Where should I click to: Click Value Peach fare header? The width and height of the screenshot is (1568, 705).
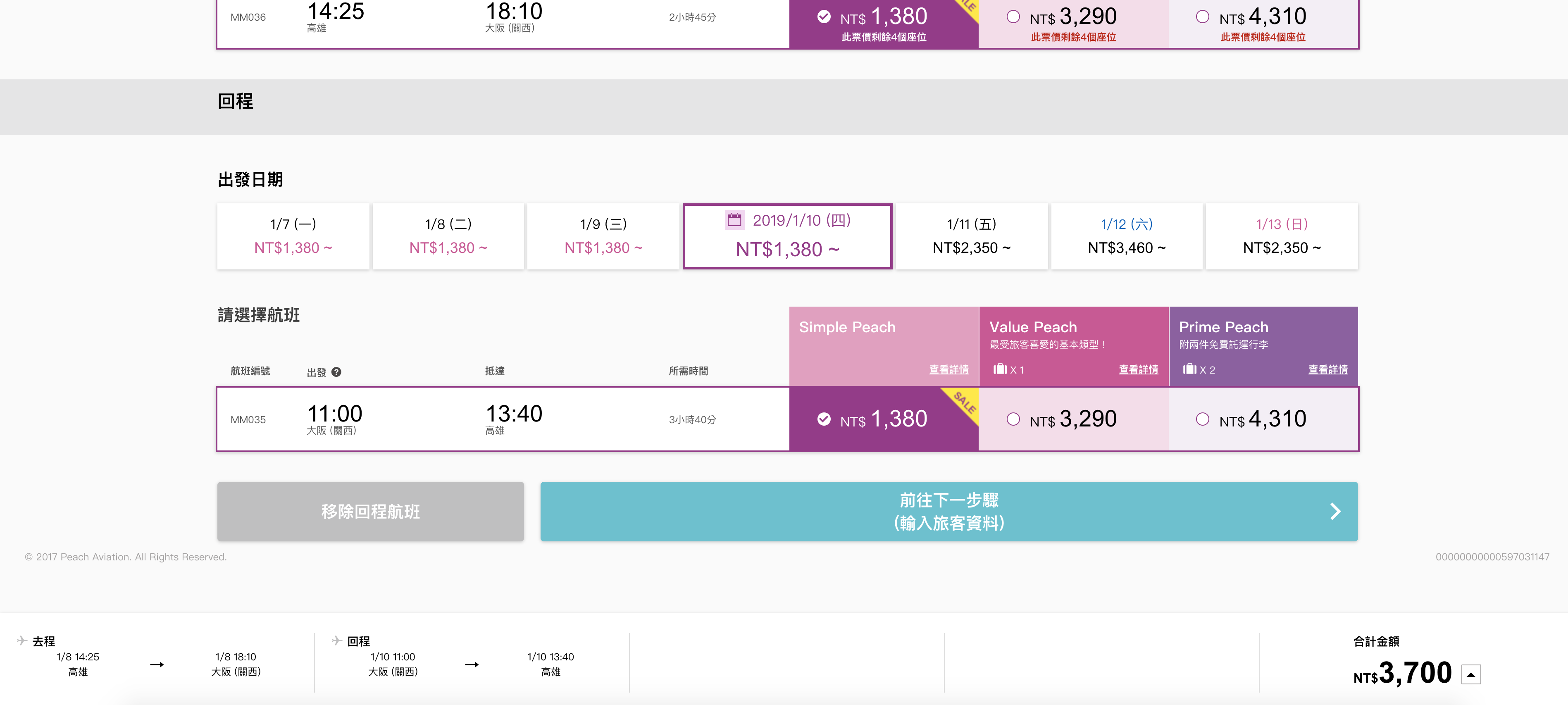tap(1074, 346)
